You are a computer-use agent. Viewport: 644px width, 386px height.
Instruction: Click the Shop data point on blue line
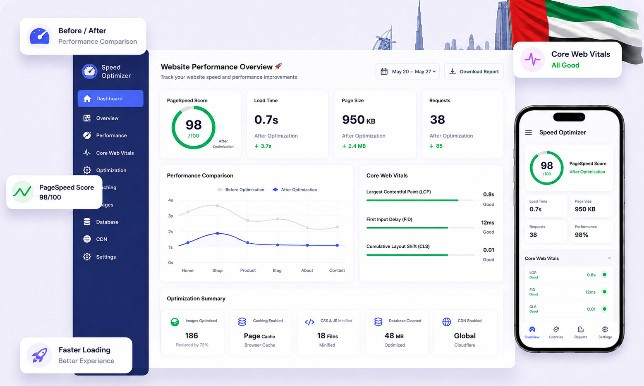218,233
